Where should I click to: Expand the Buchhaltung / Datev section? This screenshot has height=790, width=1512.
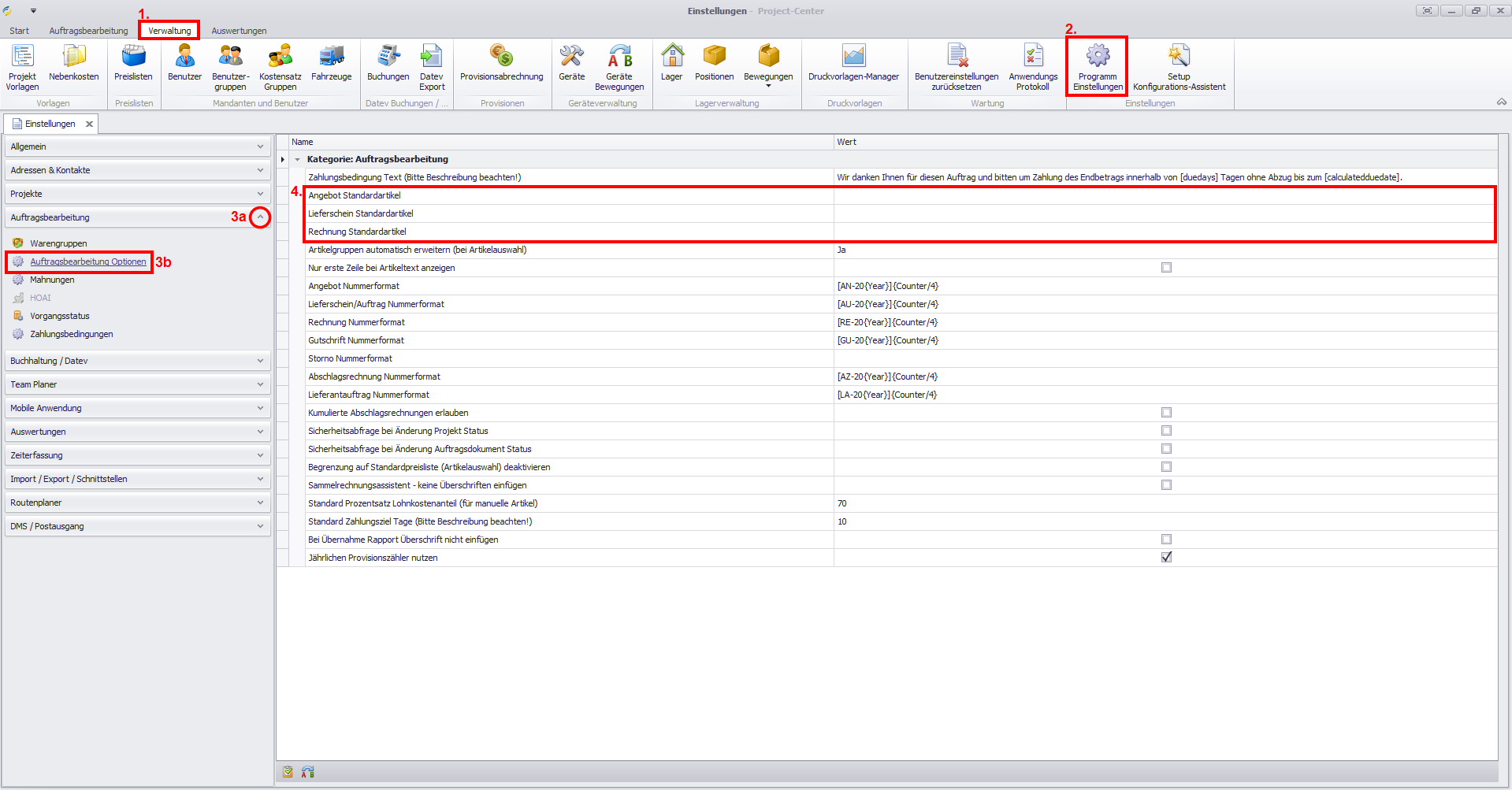[x=260, y=361]
